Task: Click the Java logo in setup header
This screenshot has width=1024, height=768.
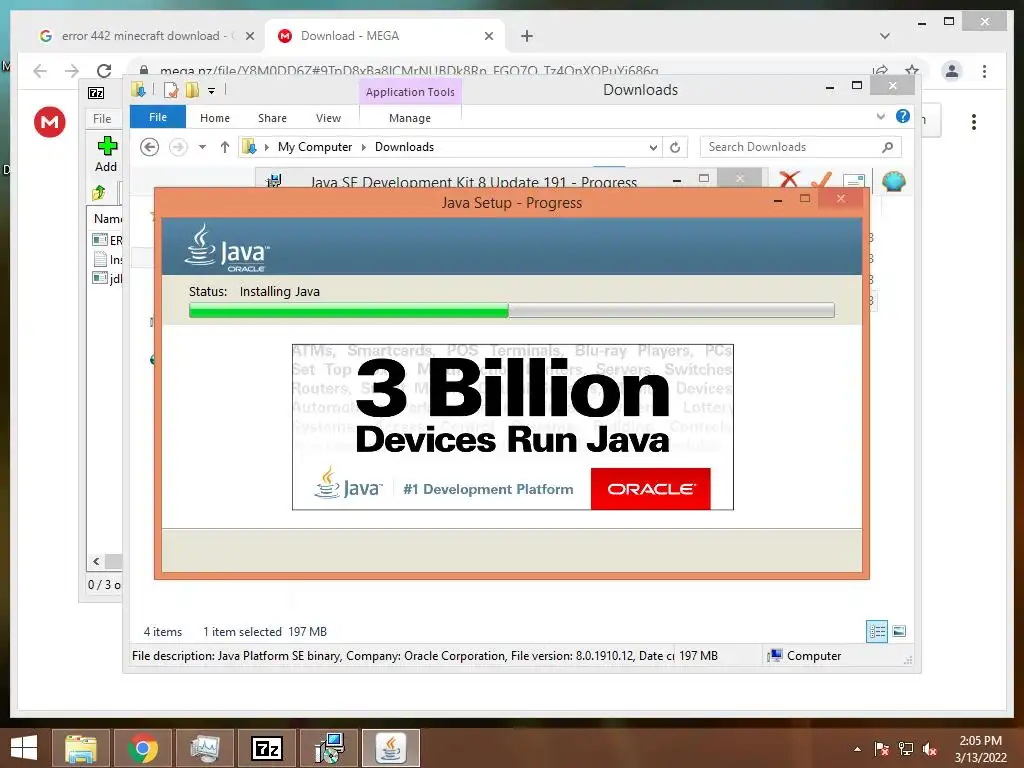Action: [x=227, y=248]
